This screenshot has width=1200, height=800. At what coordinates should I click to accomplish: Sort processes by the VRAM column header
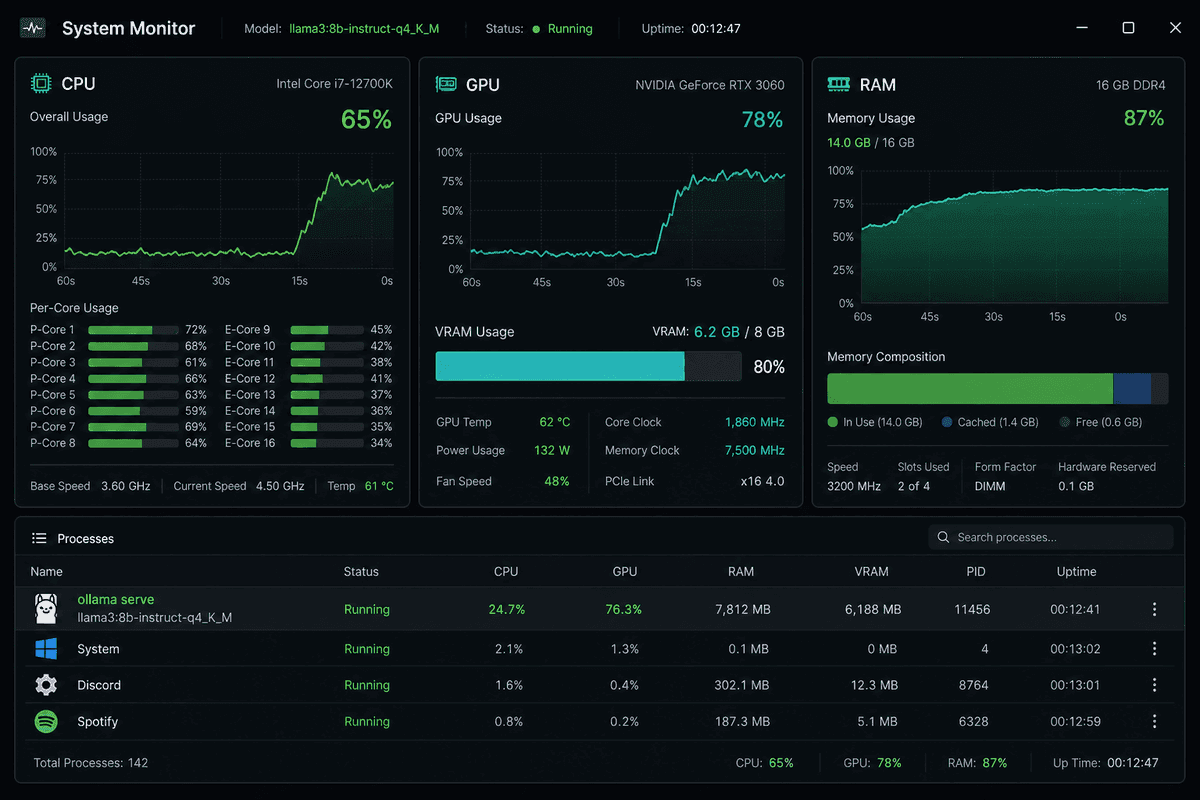pyautogui.click(x=872, y=572)
